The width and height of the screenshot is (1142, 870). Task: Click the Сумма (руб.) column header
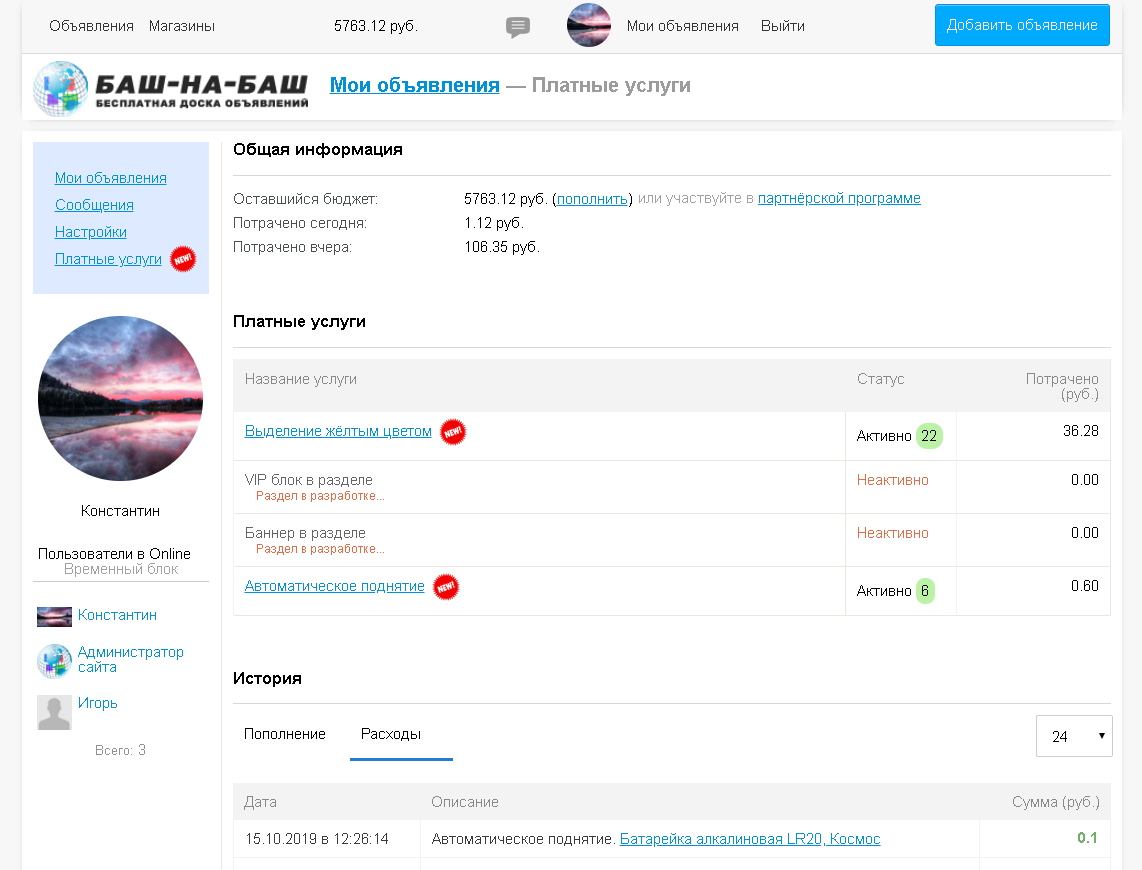click(1055, 802)
